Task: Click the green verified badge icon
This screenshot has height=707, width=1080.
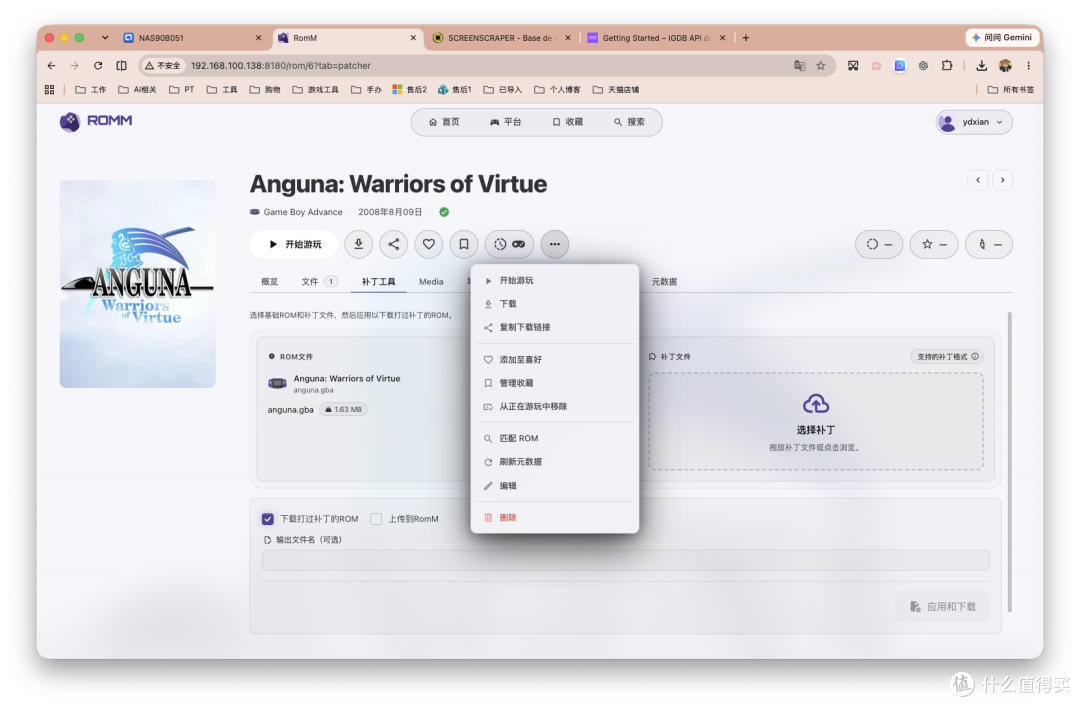Action: point(444,212)
